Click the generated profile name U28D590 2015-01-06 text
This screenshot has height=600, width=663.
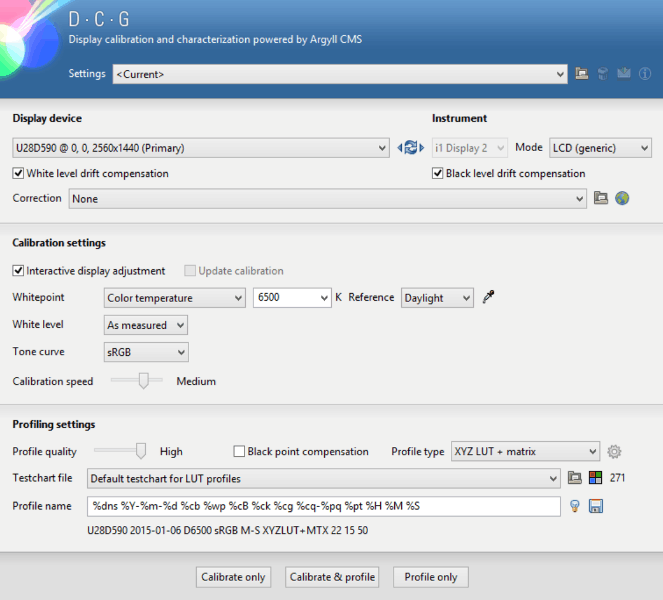227,530
